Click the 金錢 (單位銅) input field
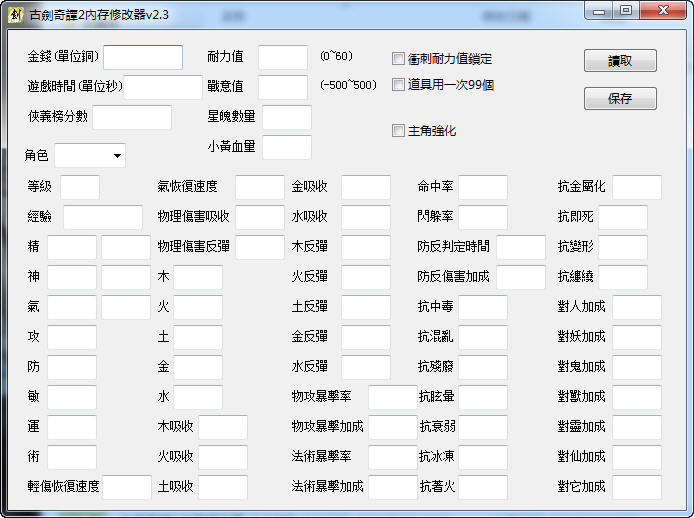Screen dimensions: 694x518 coord(143,58)
